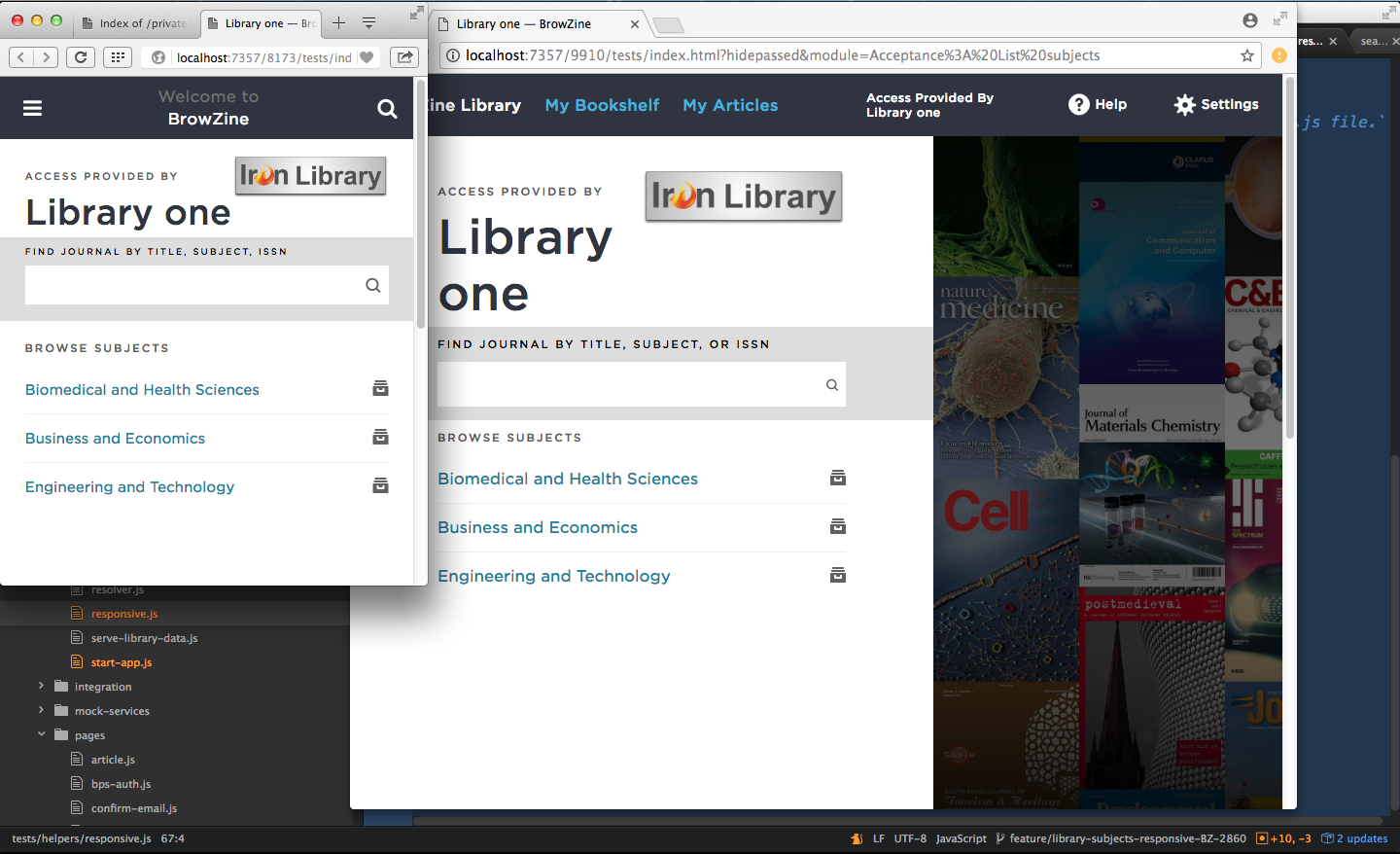The height and width of the screenshot is (854, 1400).
Task: Open tab menu icon beside plus button
Action: click(368, 22)
